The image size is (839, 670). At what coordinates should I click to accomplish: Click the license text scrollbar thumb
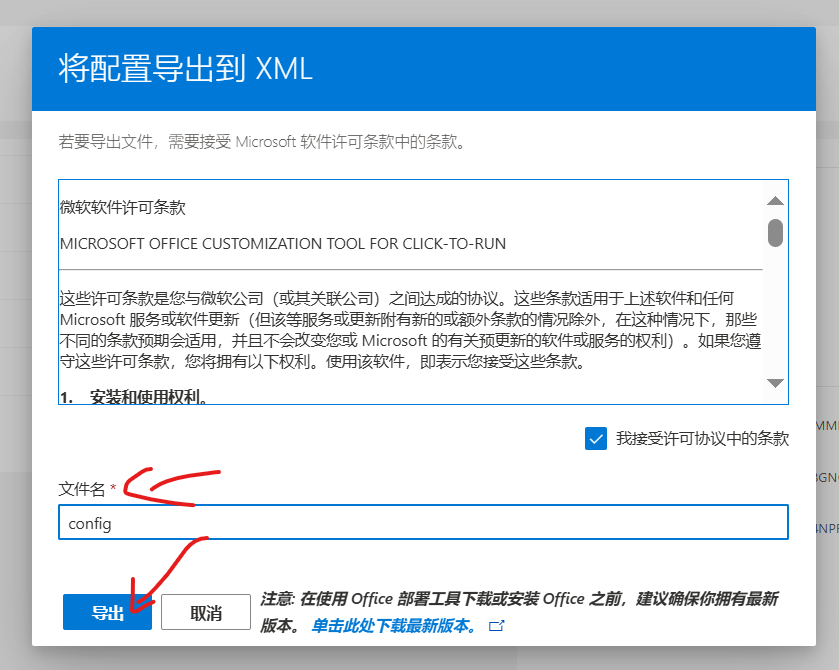click(x=775, y=233)
